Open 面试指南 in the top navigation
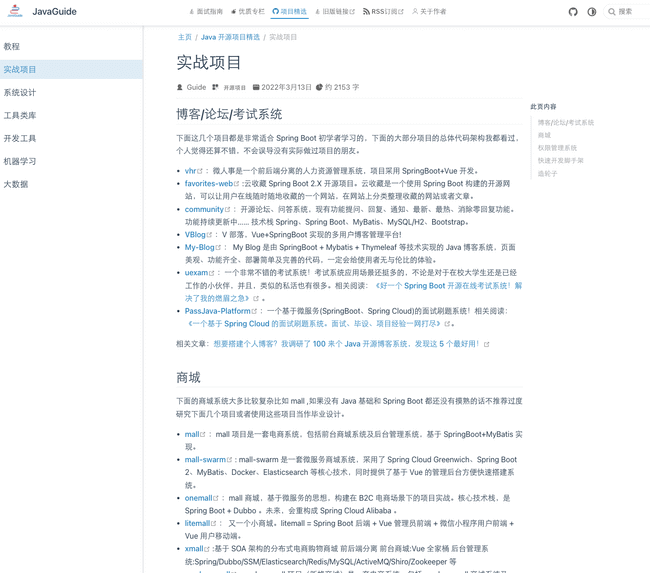The width and height of the screenshot is (650, 573). [x=206, y=12]
